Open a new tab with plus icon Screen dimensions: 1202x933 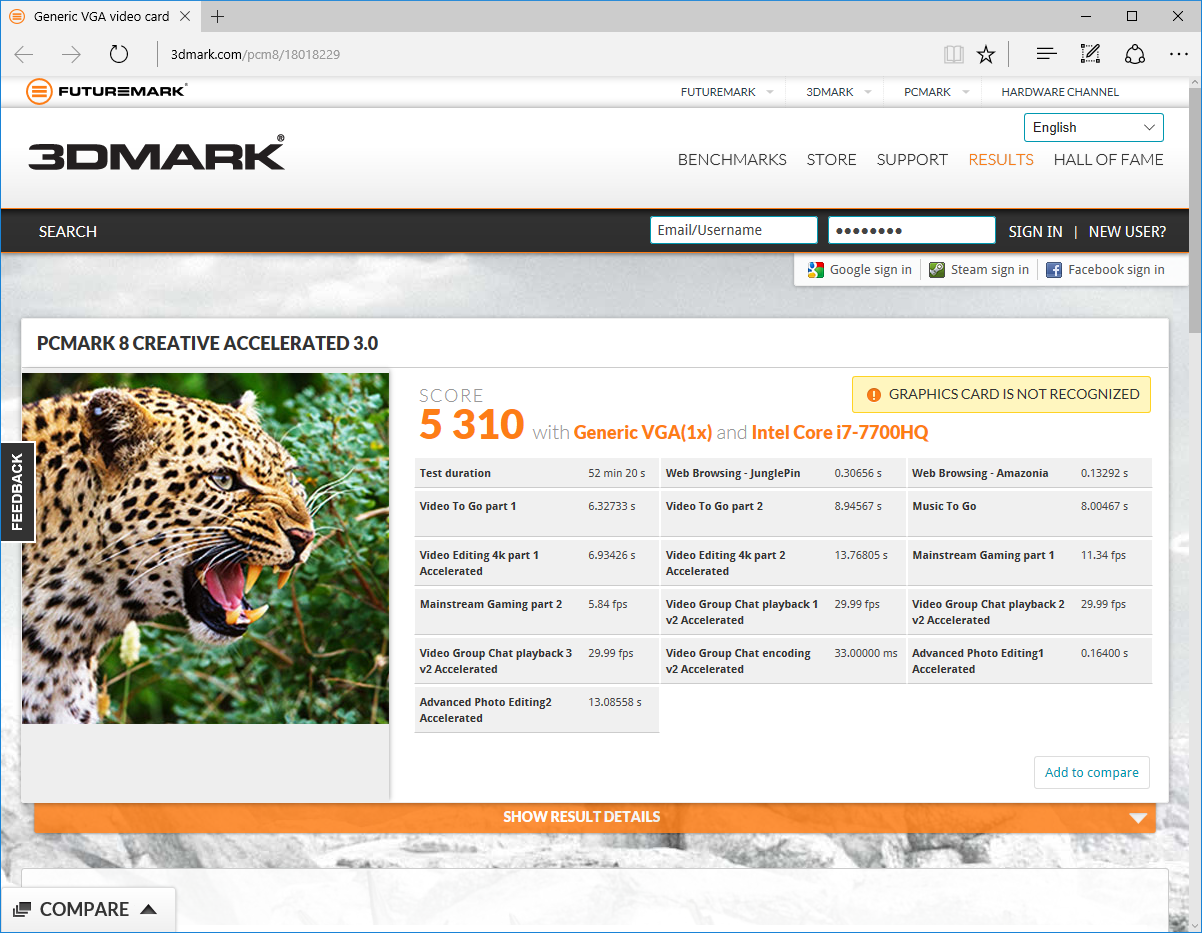218,16
